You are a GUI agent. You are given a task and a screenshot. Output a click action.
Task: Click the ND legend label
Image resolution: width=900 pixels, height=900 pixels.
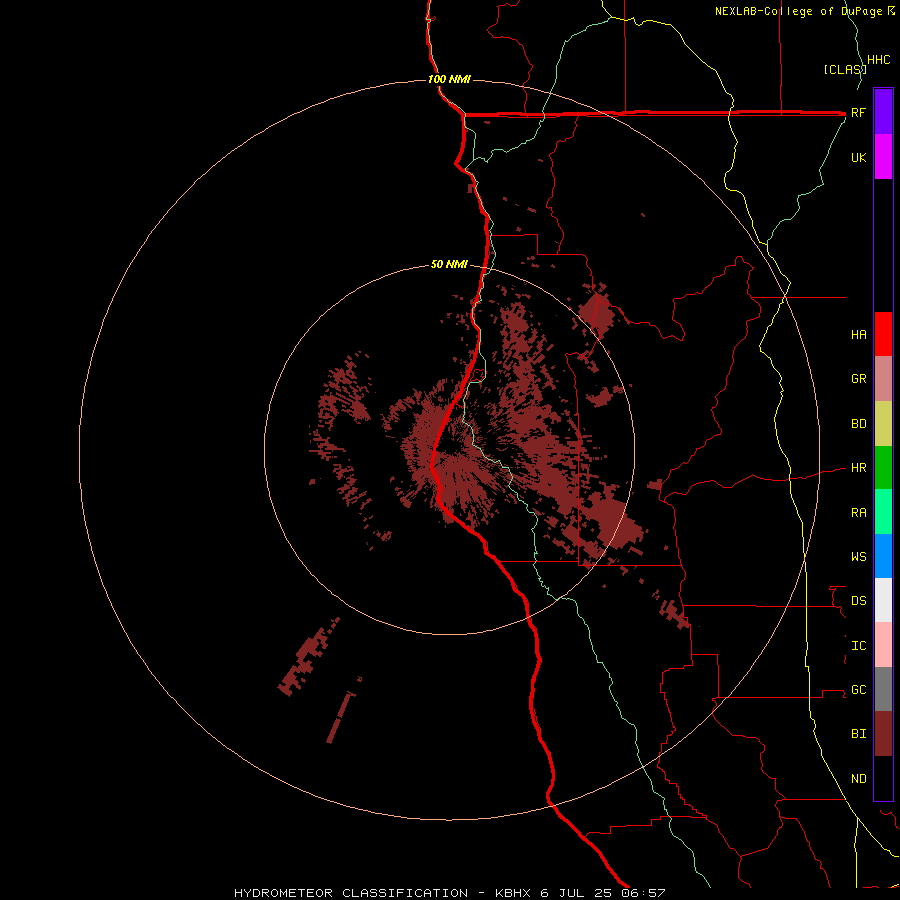[858, 778]
